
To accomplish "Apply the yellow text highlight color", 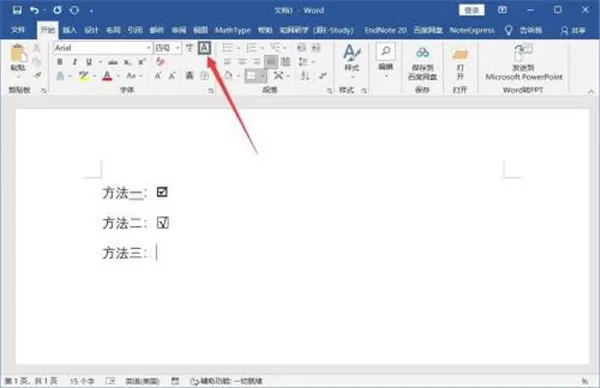I will click(84, 76).
